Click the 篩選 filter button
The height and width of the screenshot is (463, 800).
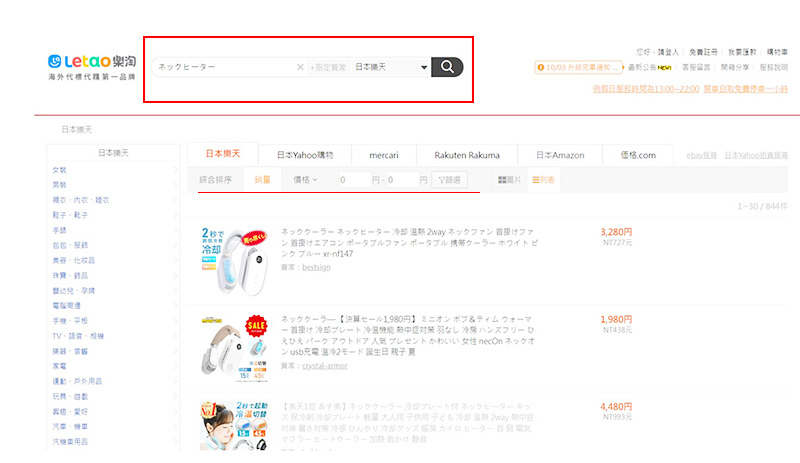tap(449, 180)
